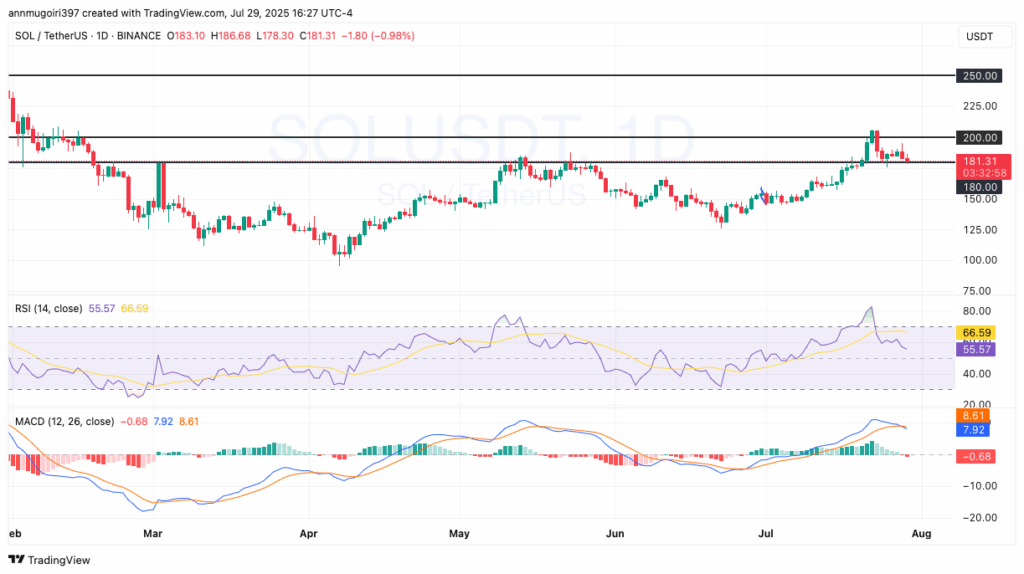Open the USDT currency selector
The image size is (1024, 574).
(979, 37)
